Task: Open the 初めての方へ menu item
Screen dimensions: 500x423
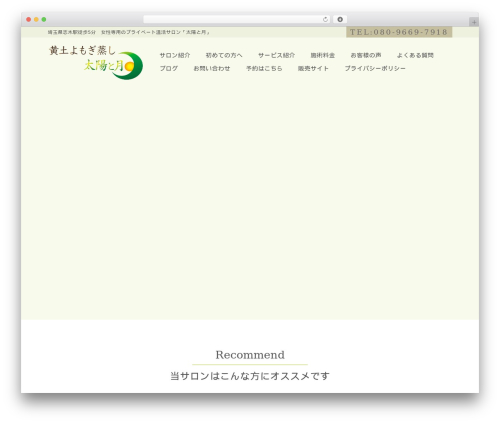Action: pos(224,55)
